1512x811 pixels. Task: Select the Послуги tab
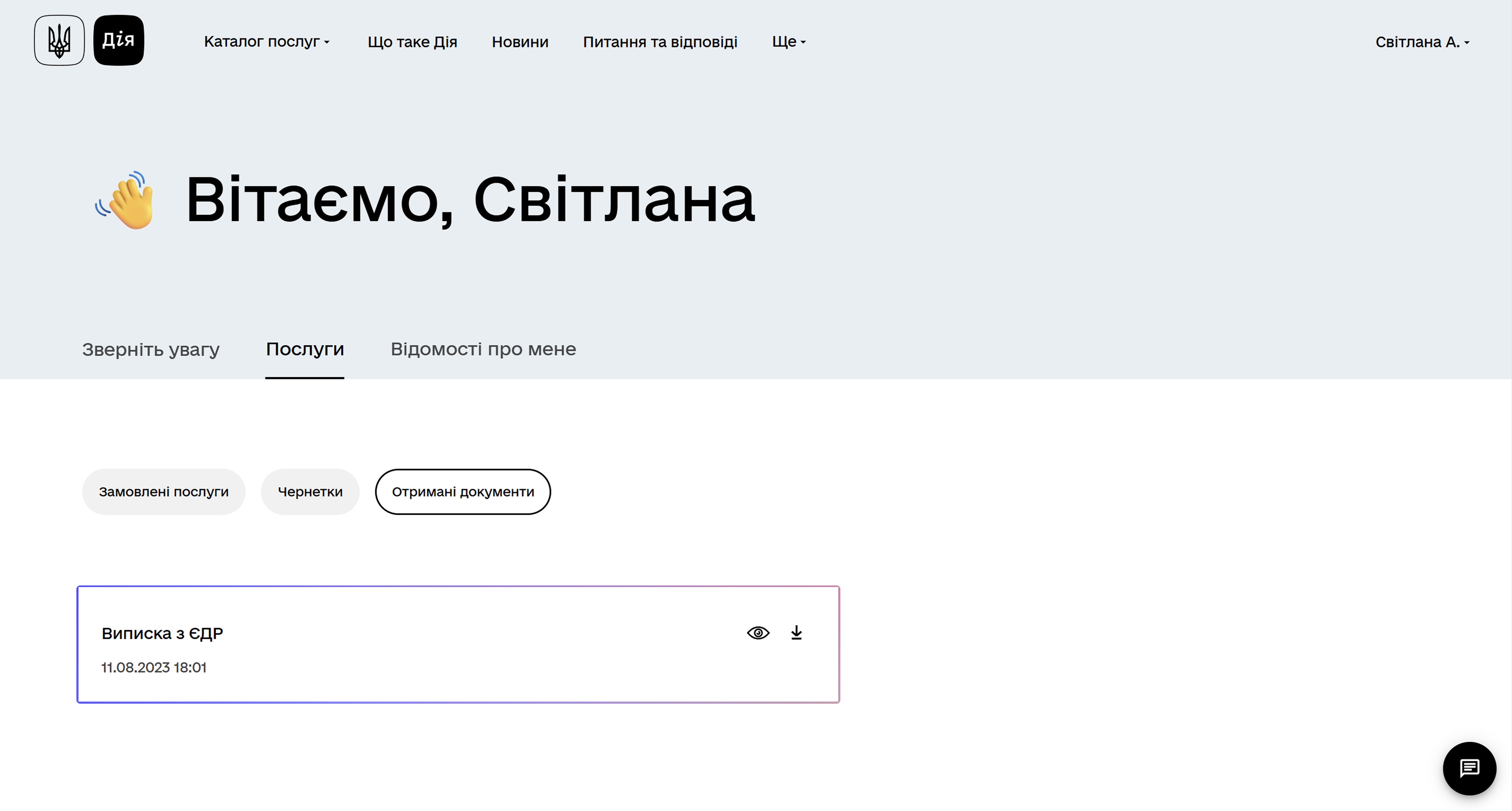305,349
